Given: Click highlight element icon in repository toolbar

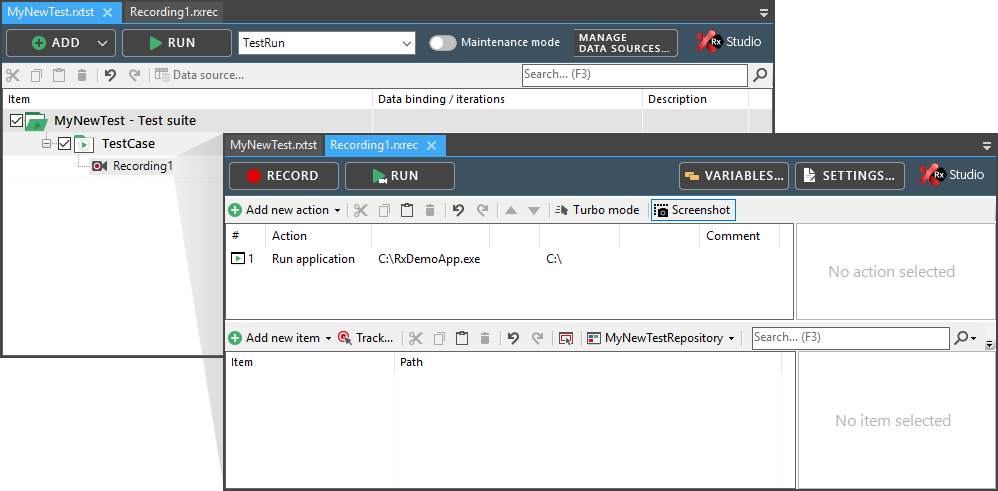Looking at the screenshot, I should pos(565,338).
